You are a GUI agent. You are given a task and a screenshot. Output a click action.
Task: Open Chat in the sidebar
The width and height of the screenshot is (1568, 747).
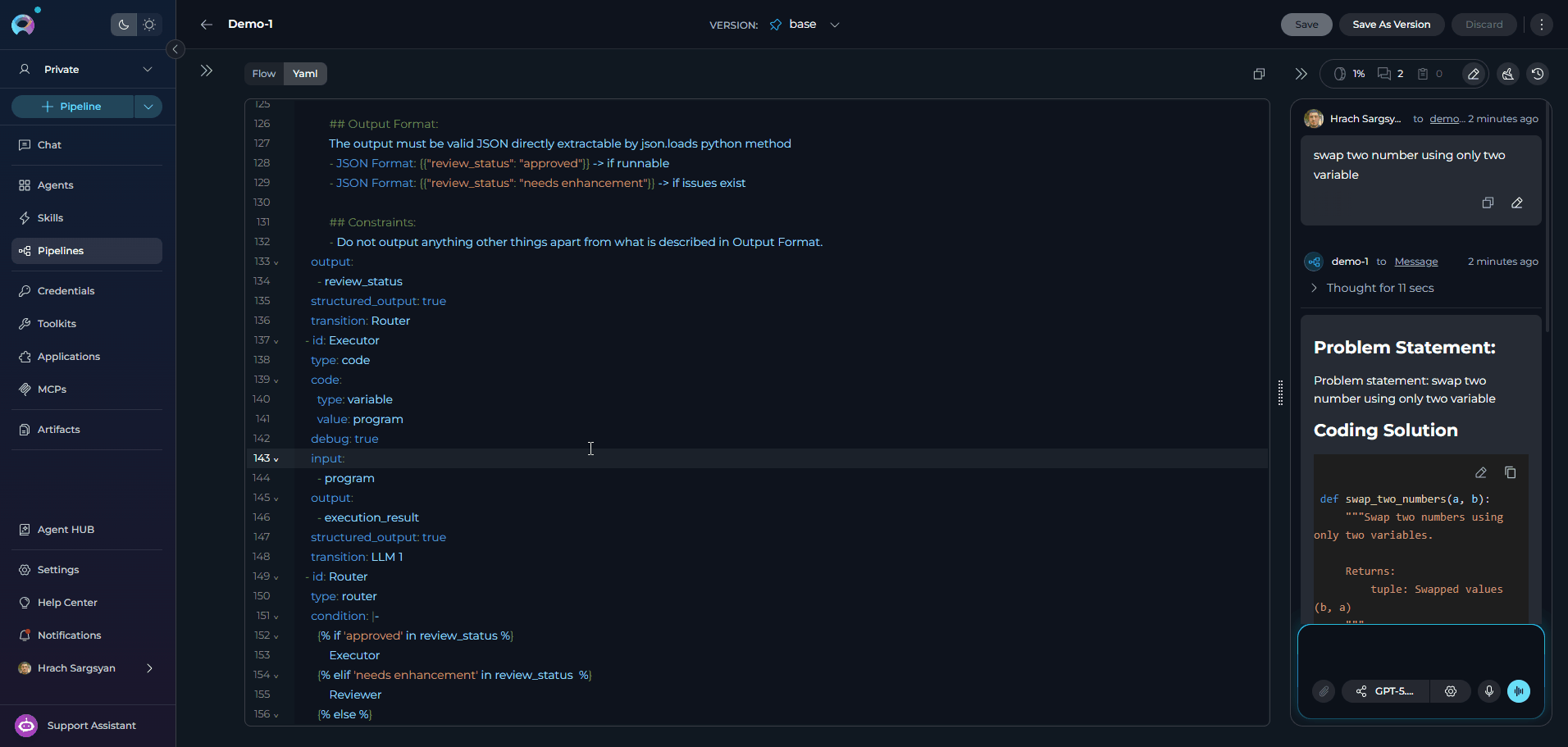point(87,145)
